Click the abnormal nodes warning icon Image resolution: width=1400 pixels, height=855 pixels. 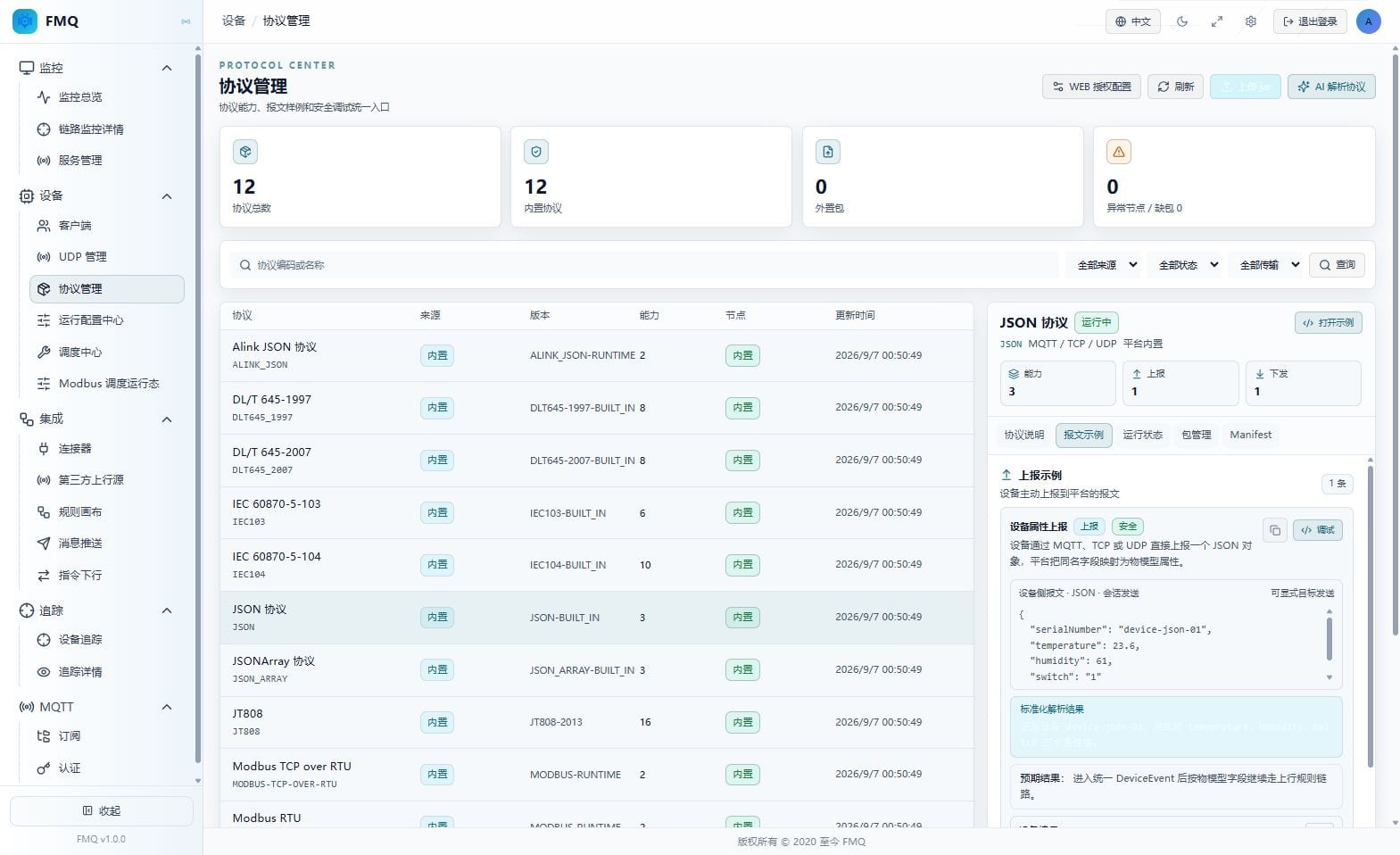click(x=1119, y=152)
